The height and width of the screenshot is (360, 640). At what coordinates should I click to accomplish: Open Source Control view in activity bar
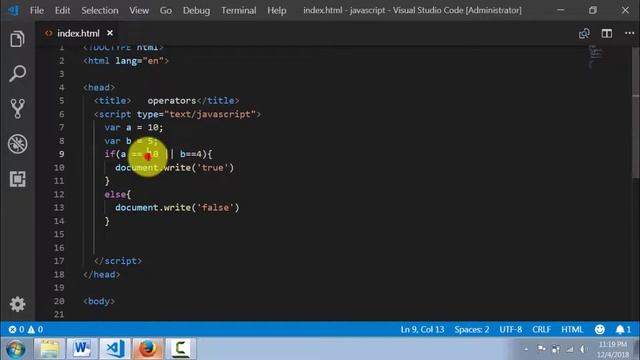tap(17, 109)
